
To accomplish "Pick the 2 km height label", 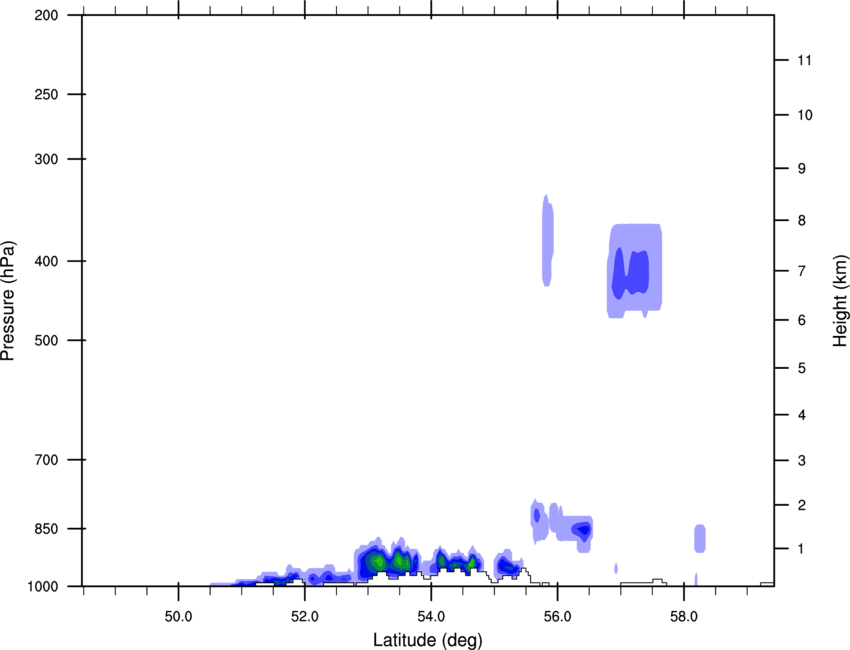I will (802, 505).
